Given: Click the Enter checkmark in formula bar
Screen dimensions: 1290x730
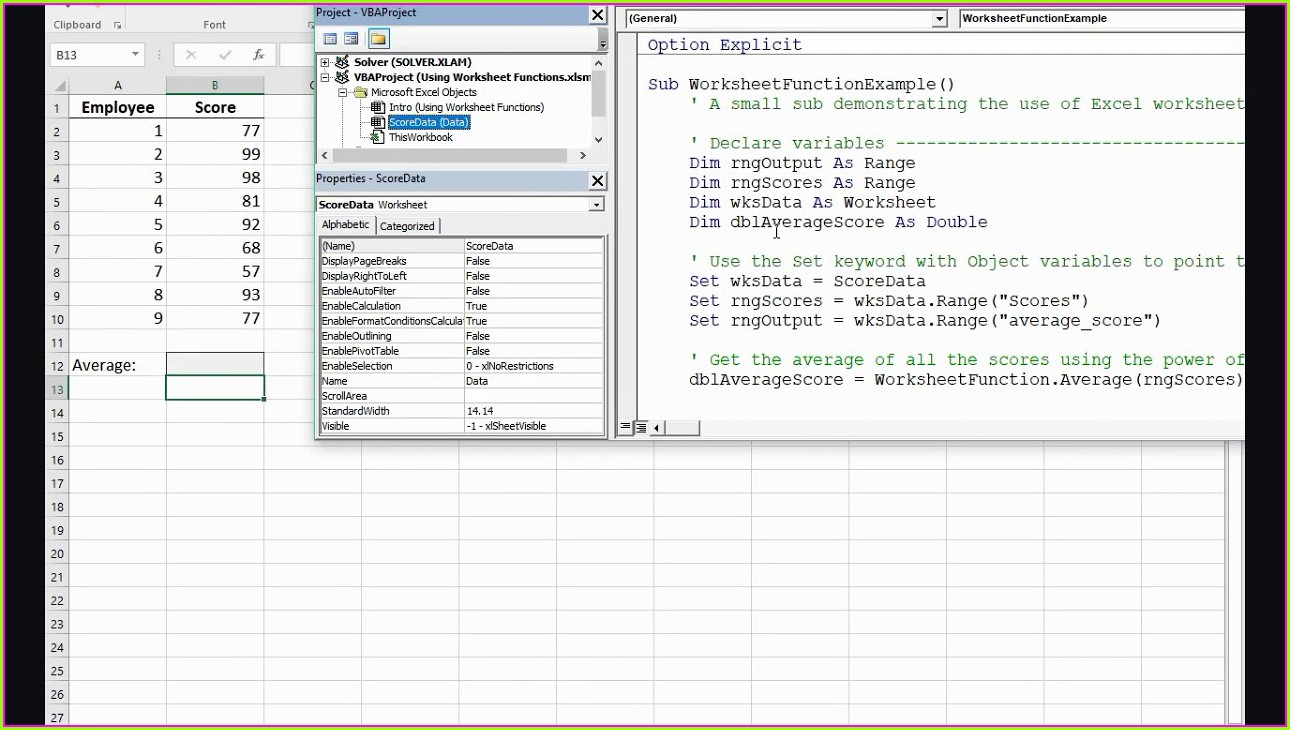Looking at the screenshot, I should (225, 55).
